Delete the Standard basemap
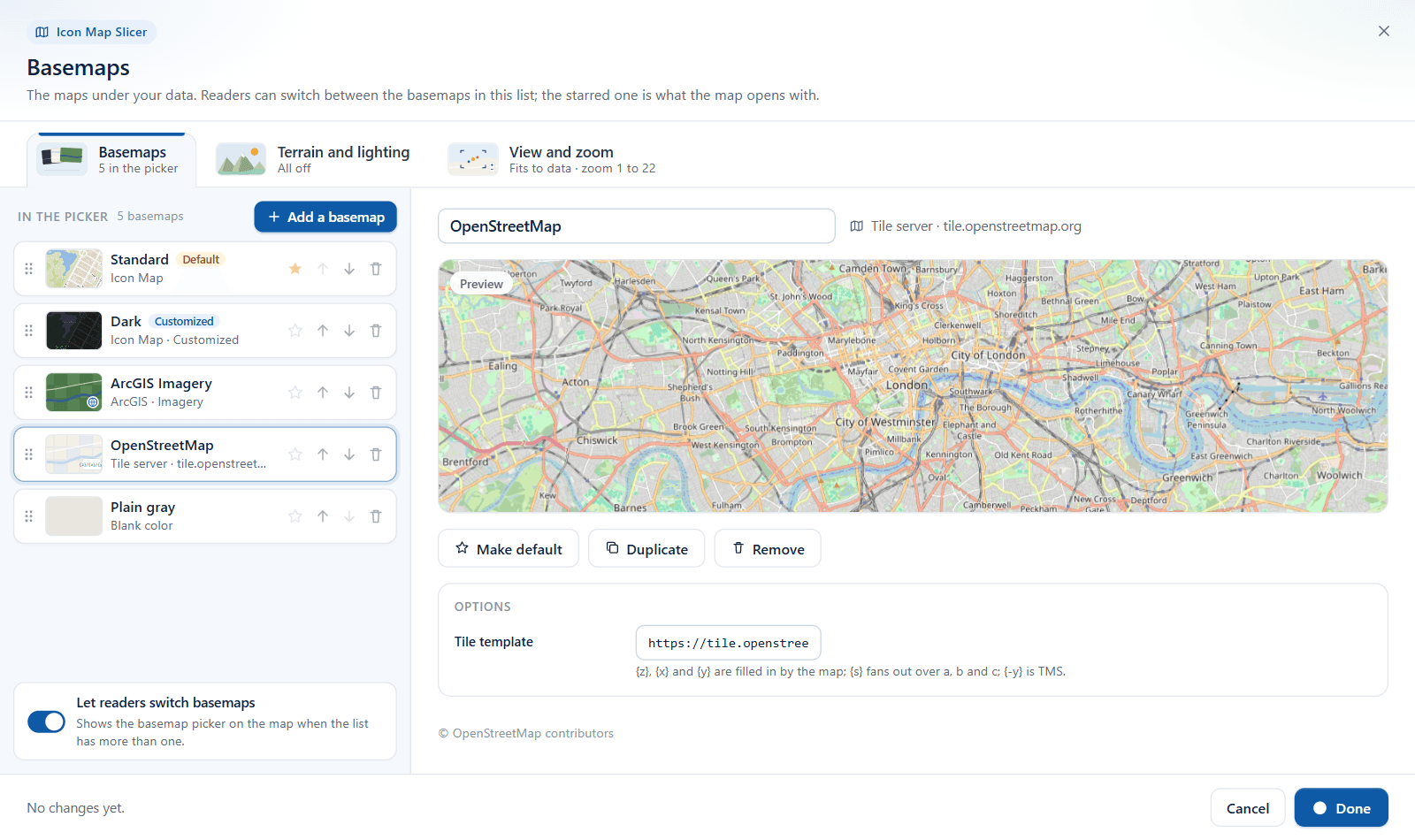1415x840 pixels. (376, 269)
